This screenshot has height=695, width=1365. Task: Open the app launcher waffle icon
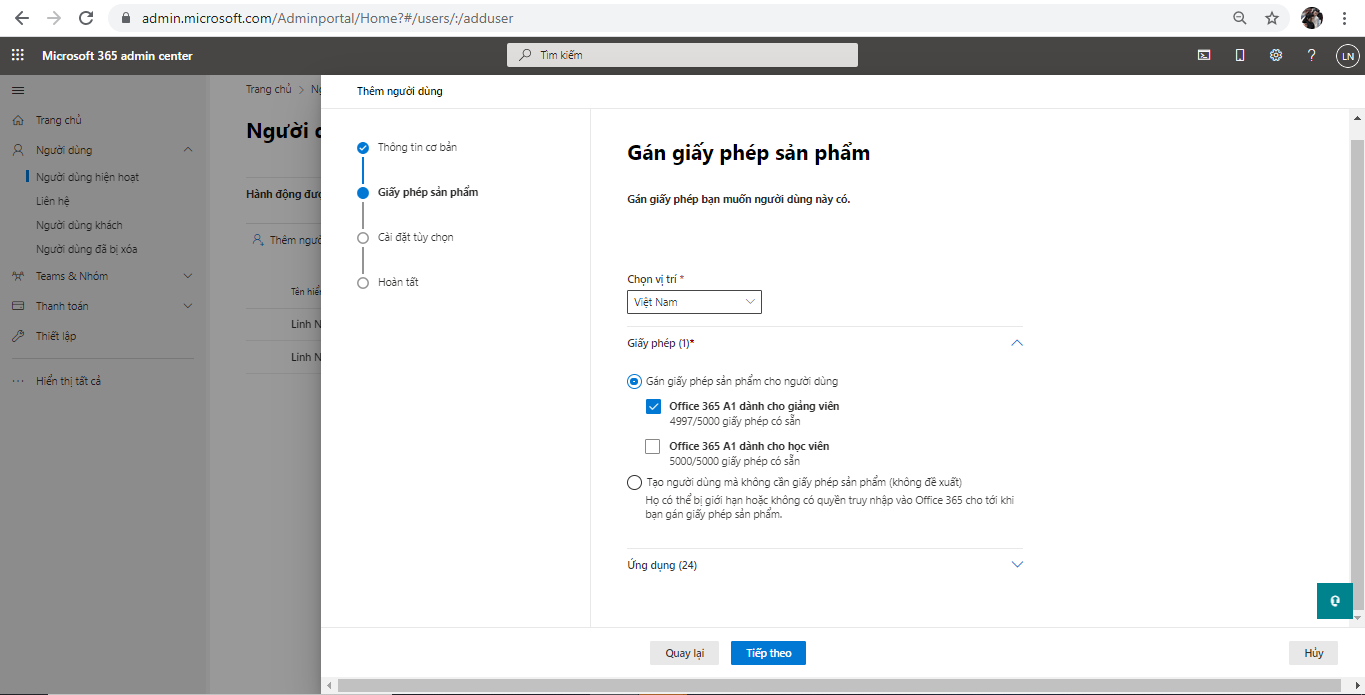(17, 56)
